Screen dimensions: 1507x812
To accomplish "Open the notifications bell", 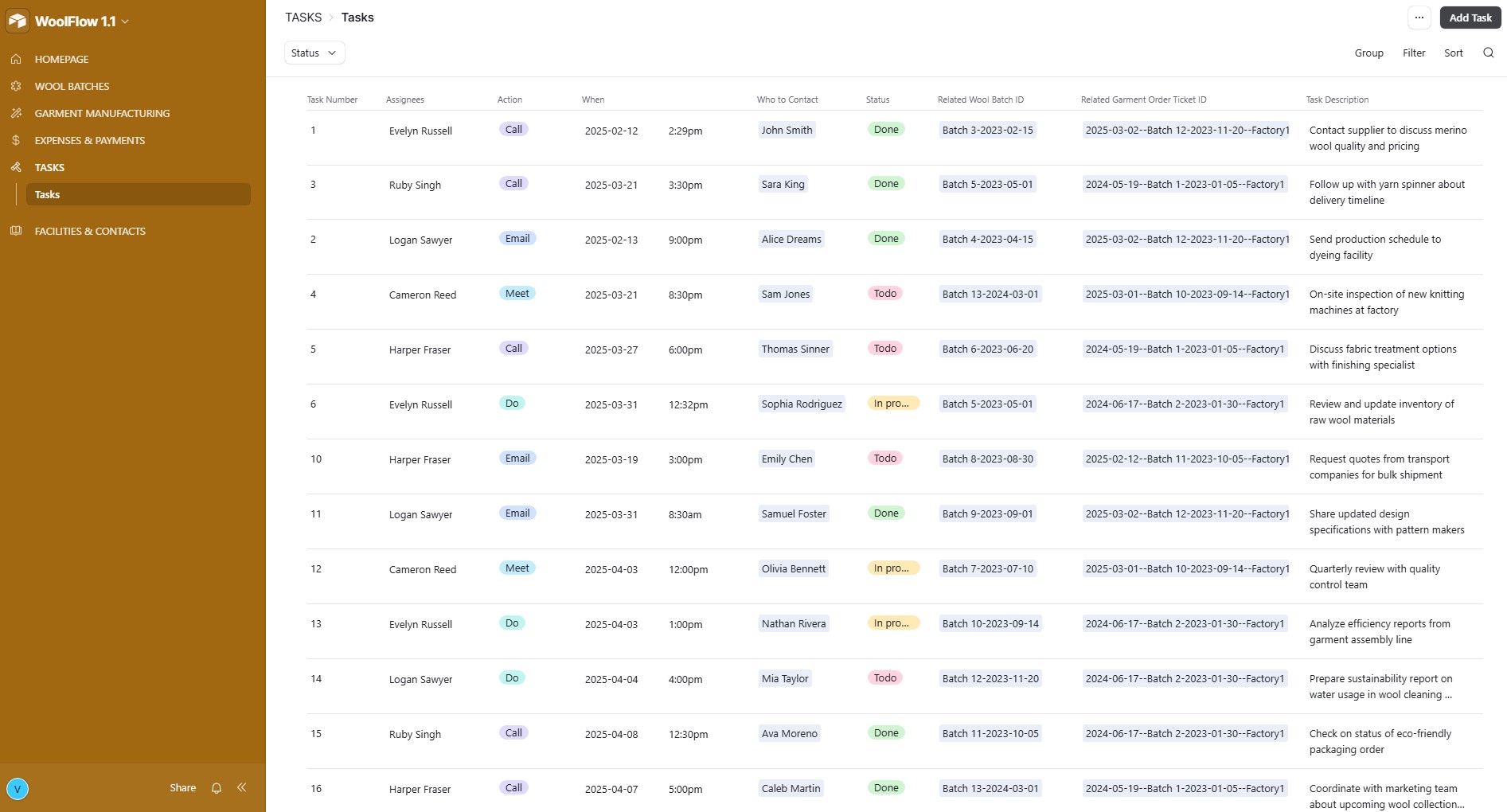I will point(217,788).
